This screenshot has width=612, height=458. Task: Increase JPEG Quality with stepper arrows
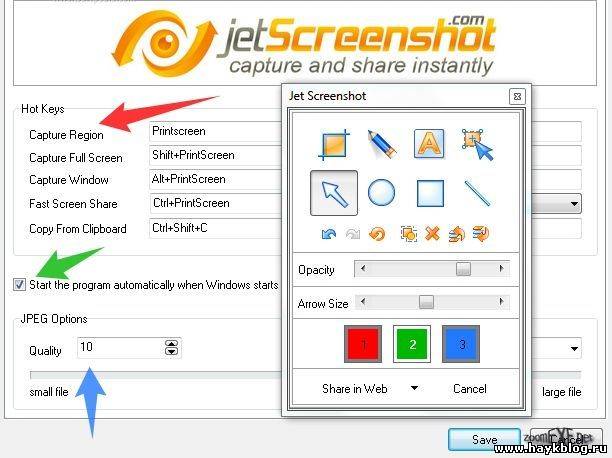(171, 344)
